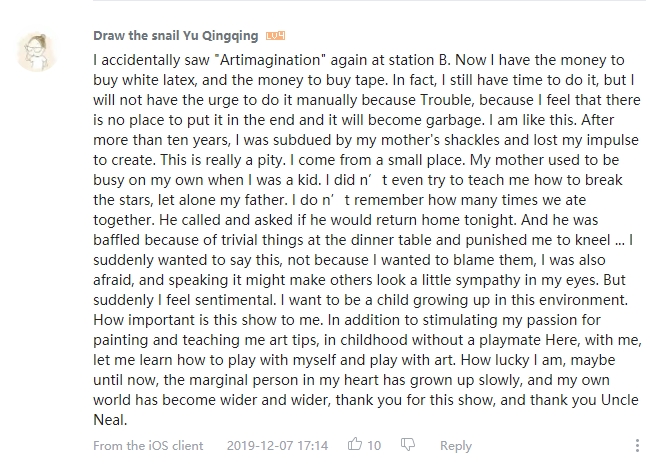Reply to this comment
663x467 pixels.
tap(456, 445)
